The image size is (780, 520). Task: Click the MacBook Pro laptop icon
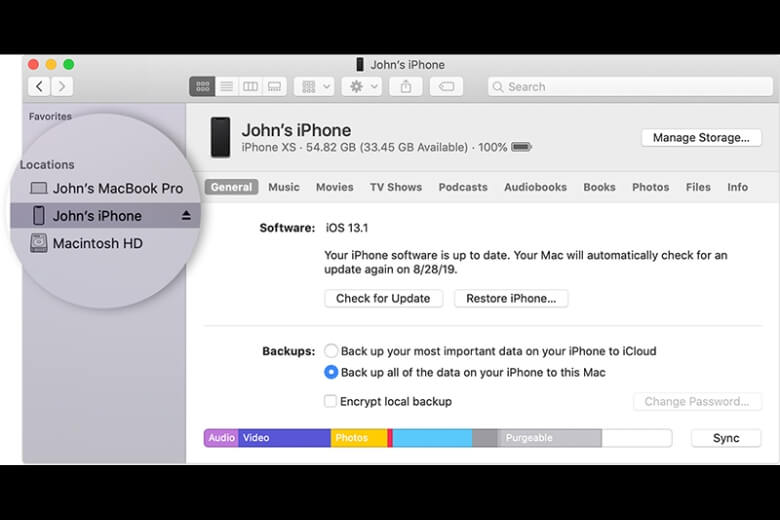[39, 188]
